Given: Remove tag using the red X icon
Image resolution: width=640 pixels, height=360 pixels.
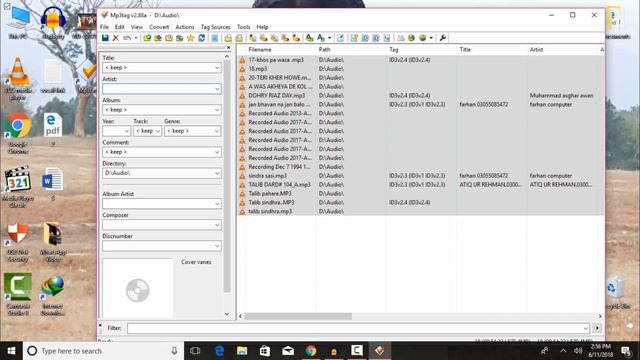Looking at the screenshot, I should pos(116,38).
